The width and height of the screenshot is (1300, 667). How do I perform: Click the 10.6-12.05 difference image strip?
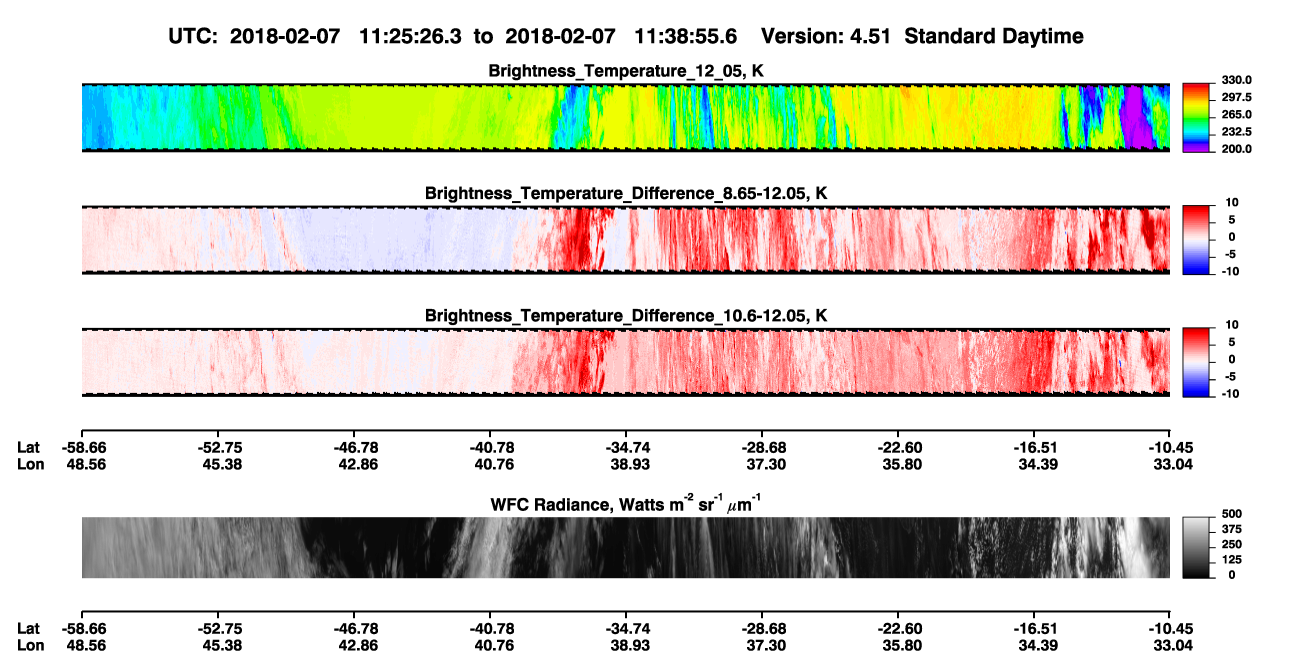coord(625,362)
